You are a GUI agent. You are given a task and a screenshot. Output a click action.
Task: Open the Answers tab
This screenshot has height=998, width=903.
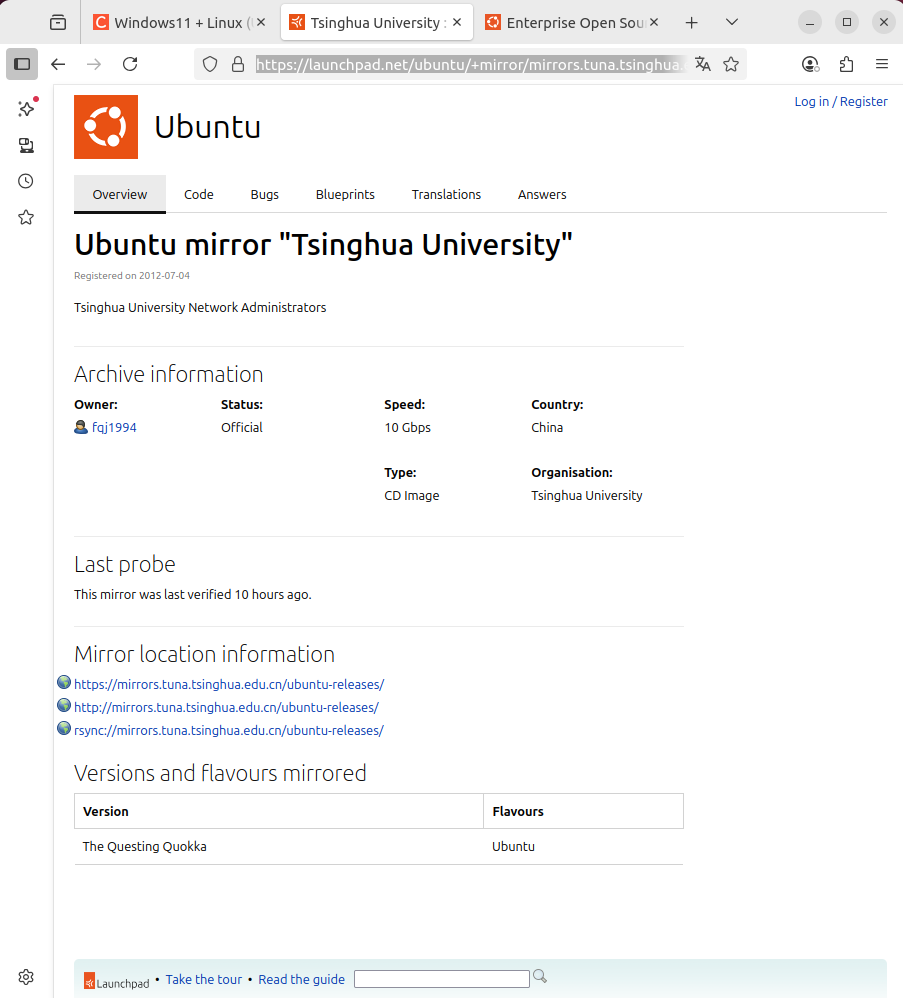pyautogui.click(x=542, y=194)
